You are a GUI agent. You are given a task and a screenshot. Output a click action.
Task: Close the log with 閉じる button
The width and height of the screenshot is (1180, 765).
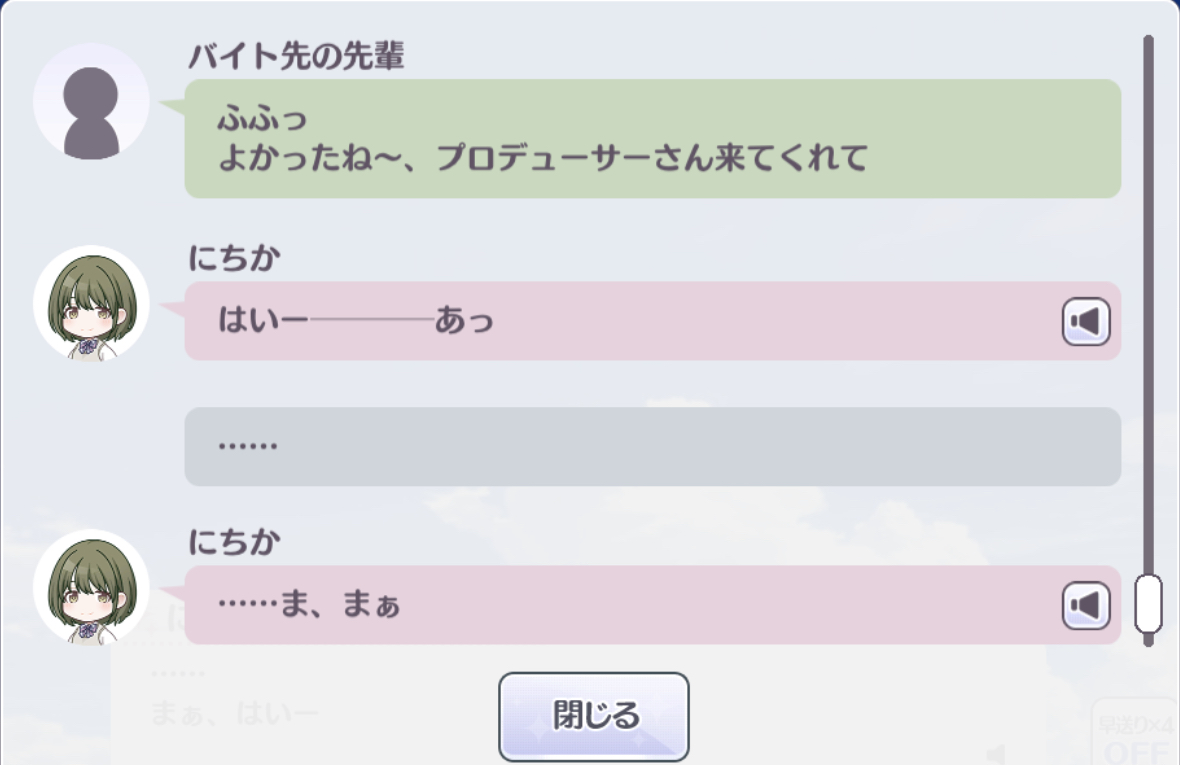[594, 716]
